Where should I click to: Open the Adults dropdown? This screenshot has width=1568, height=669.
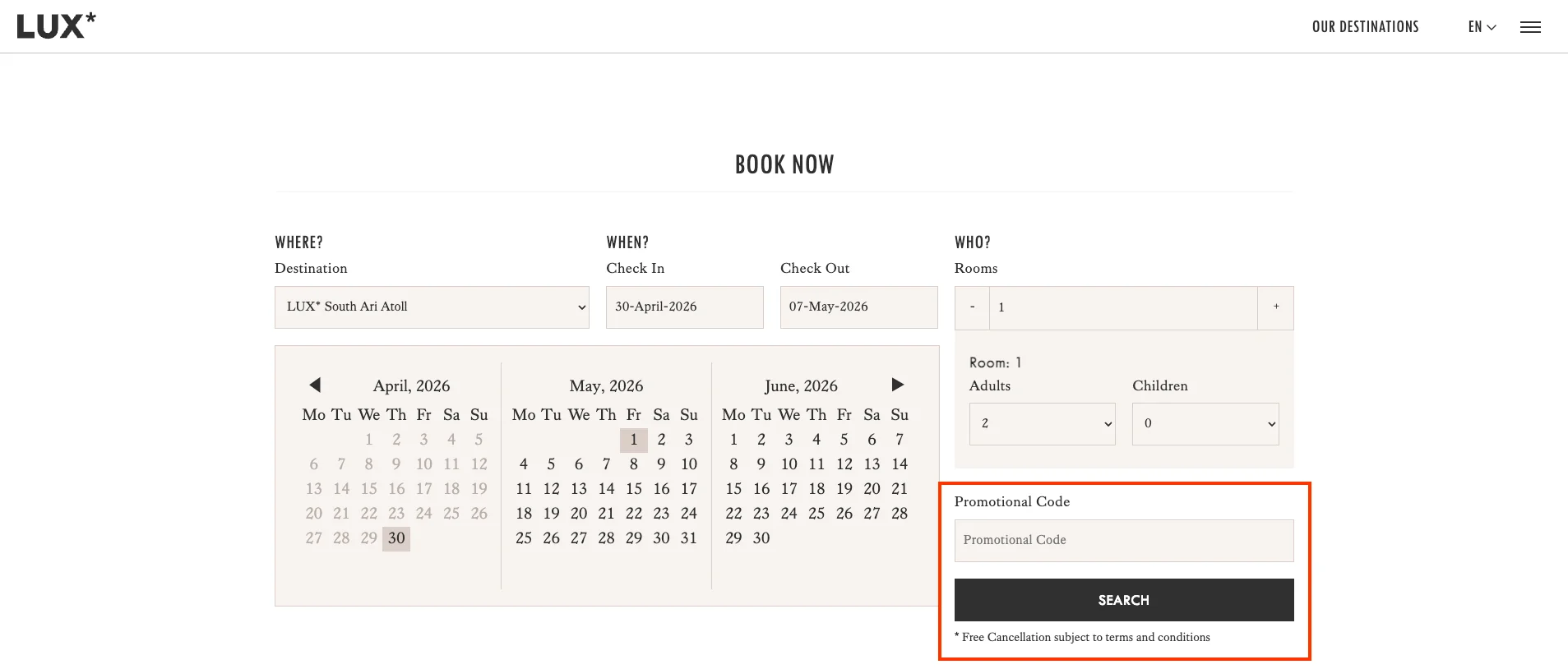pyautogui.click(x=1042, y=424)
